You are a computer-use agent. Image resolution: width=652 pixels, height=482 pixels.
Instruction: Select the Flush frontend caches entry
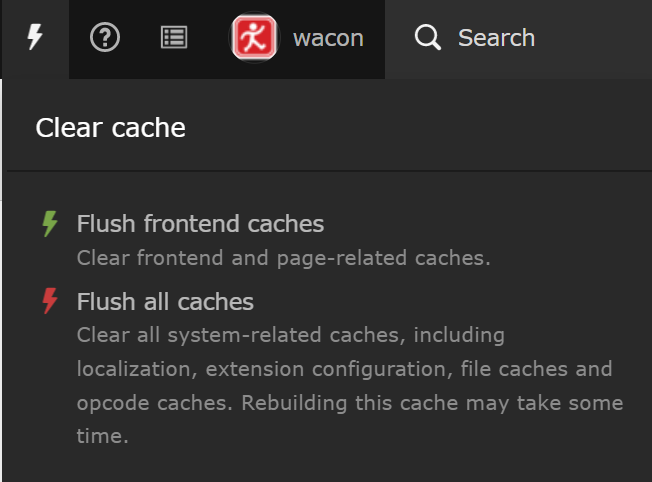pos(200,224)
